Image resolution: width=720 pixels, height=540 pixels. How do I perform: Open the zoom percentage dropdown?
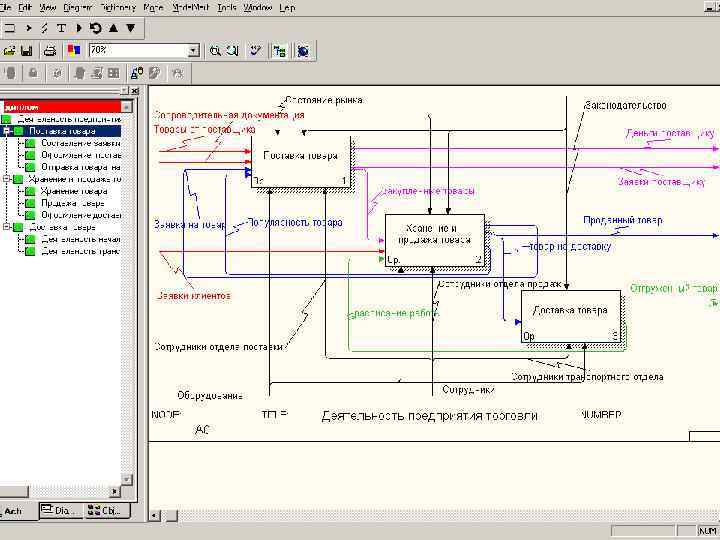193,50
